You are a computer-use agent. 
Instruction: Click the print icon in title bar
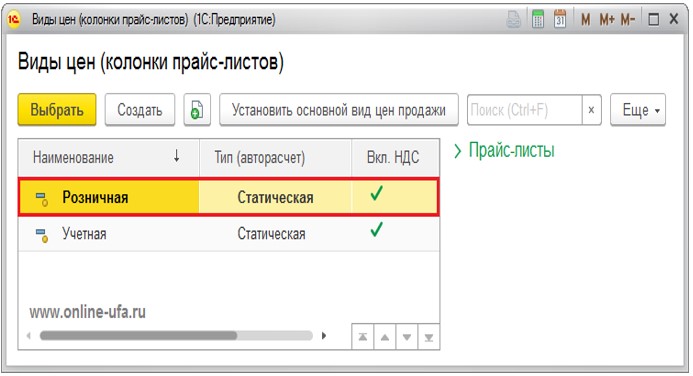[x=513, y=19]
